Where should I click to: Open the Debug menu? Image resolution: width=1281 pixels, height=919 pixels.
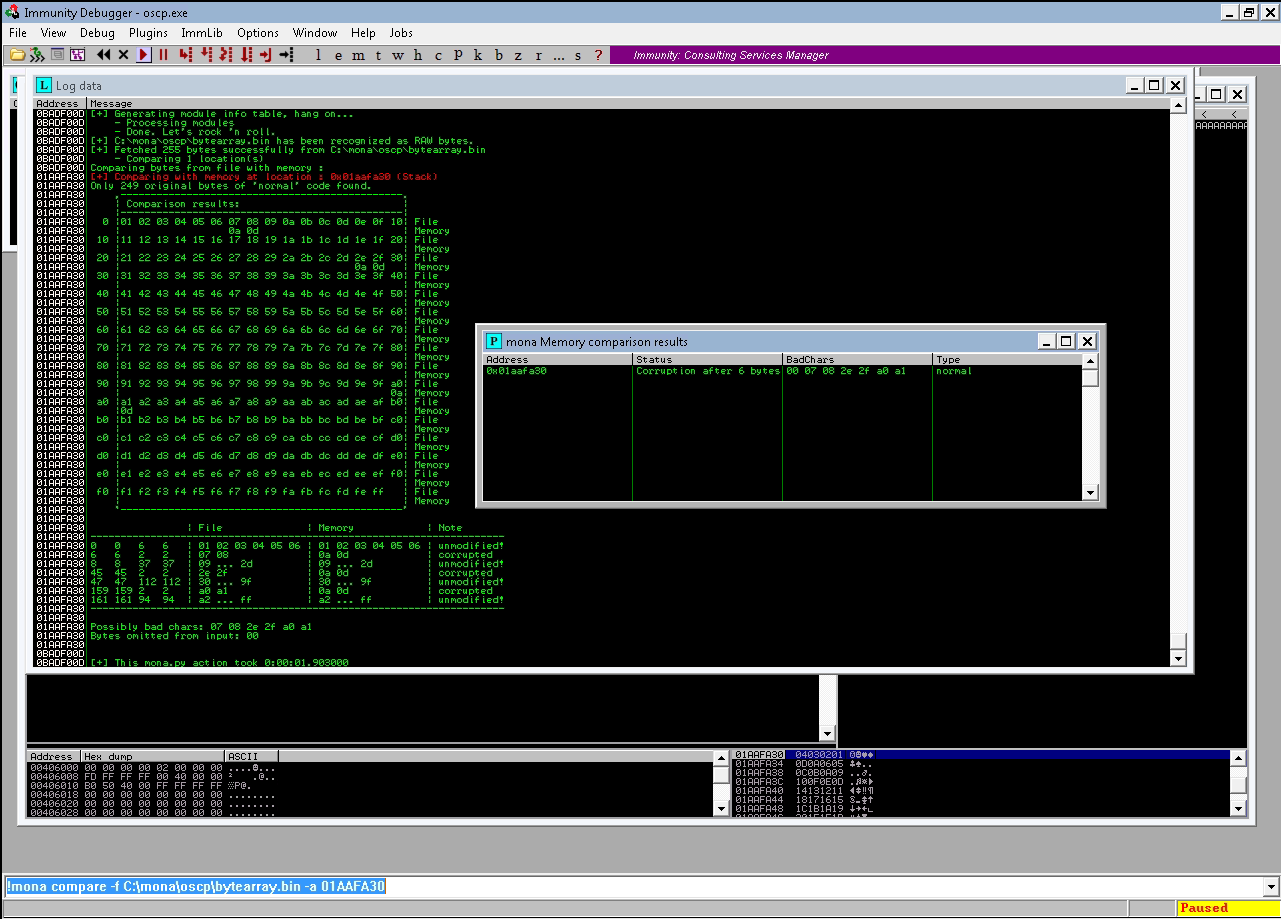(x=97, y=33)
